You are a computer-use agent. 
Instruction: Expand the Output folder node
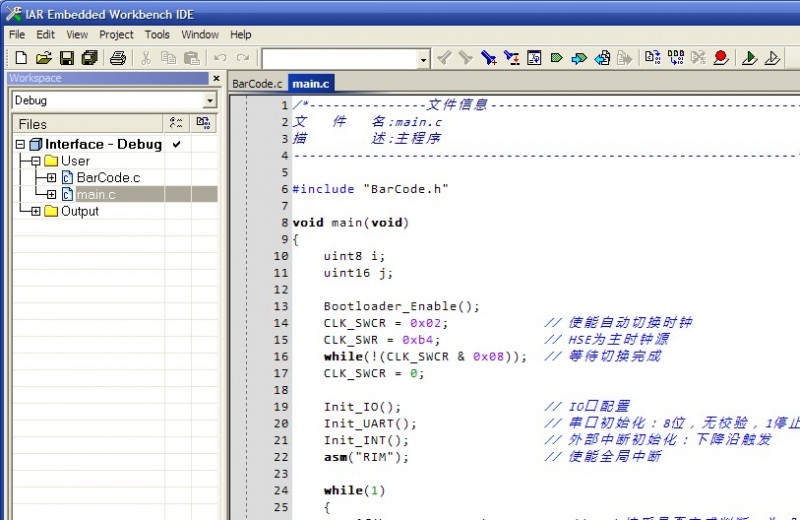(x=35, y=211)
